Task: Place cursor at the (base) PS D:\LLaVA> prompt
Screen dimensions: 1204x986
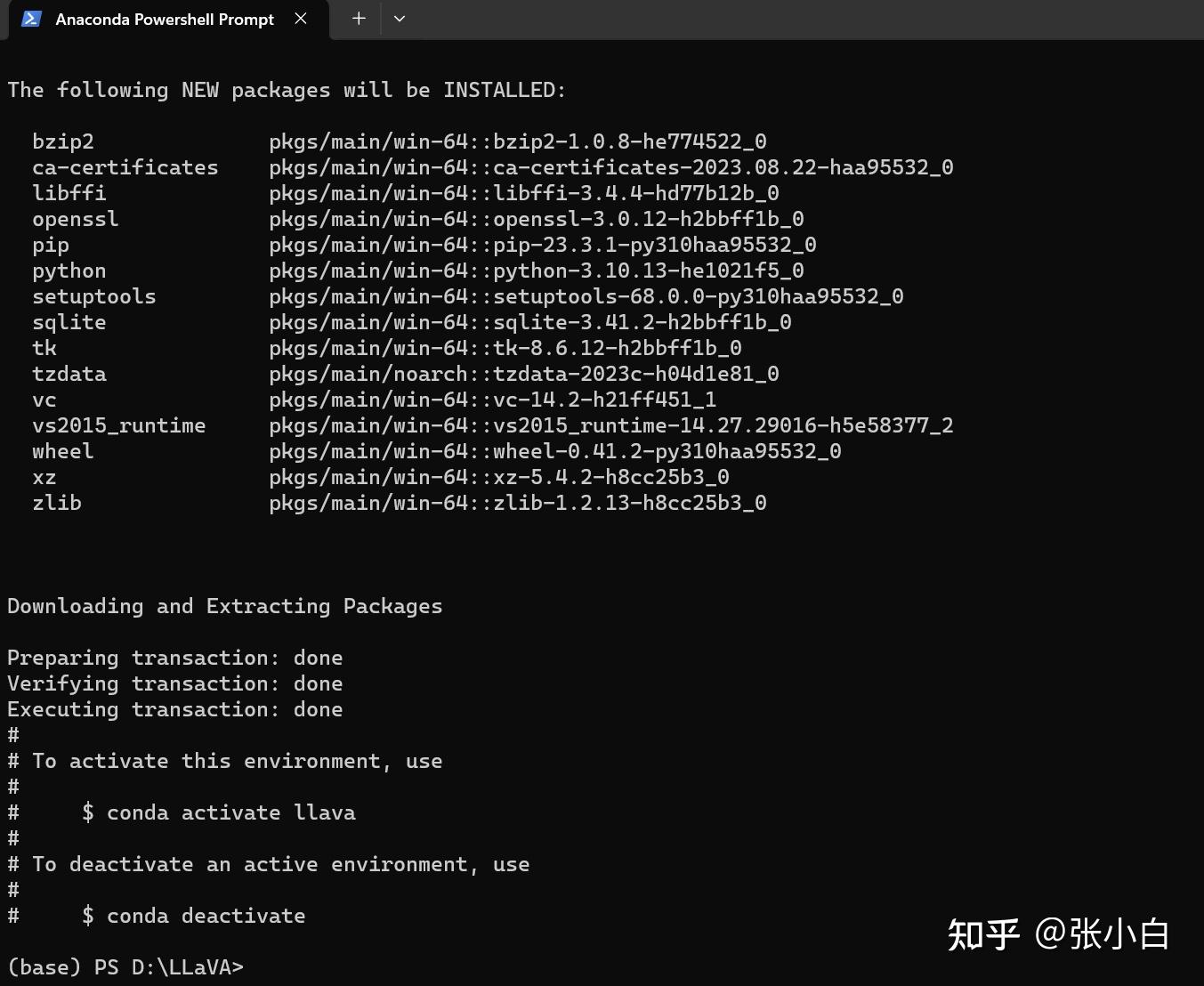Action: (x=125, y=966)
